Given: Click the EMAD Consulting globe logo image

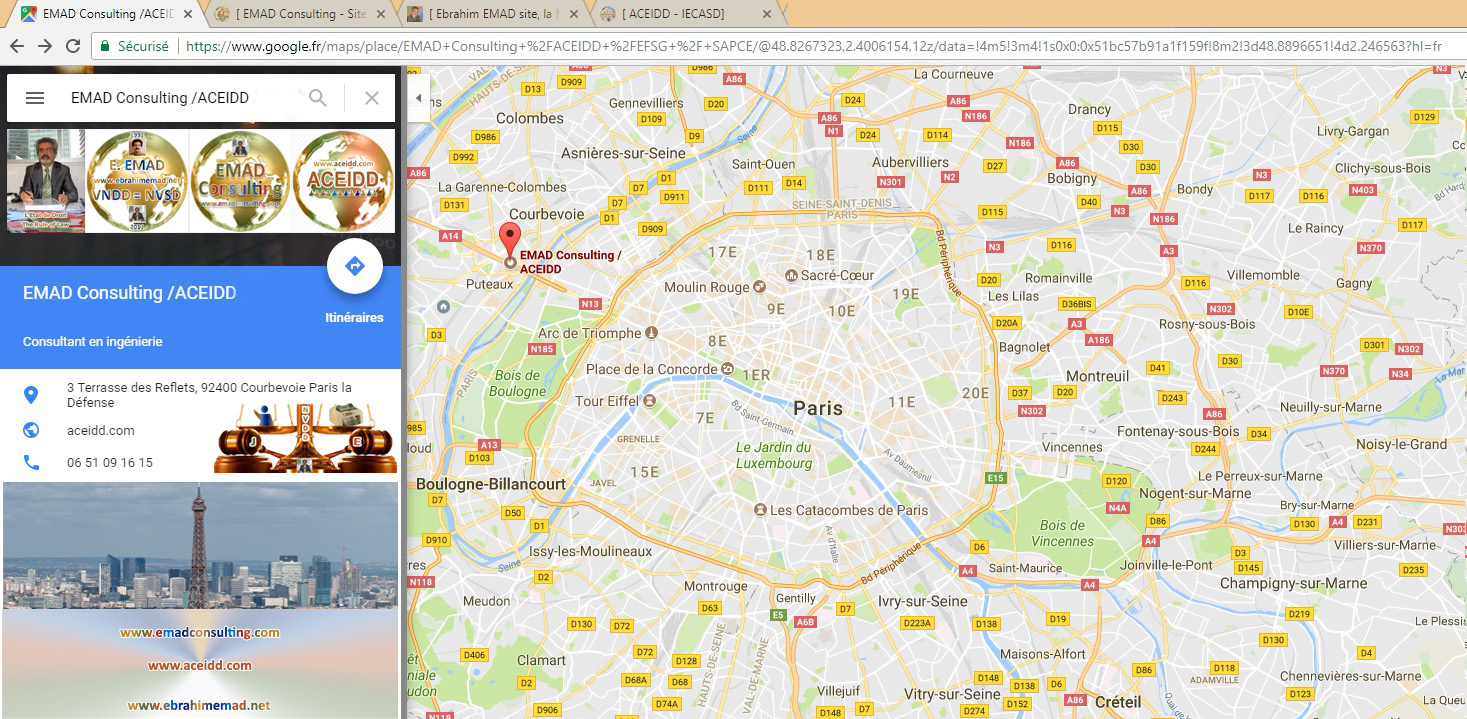Looking at the screenshot, I should [240, 181].
